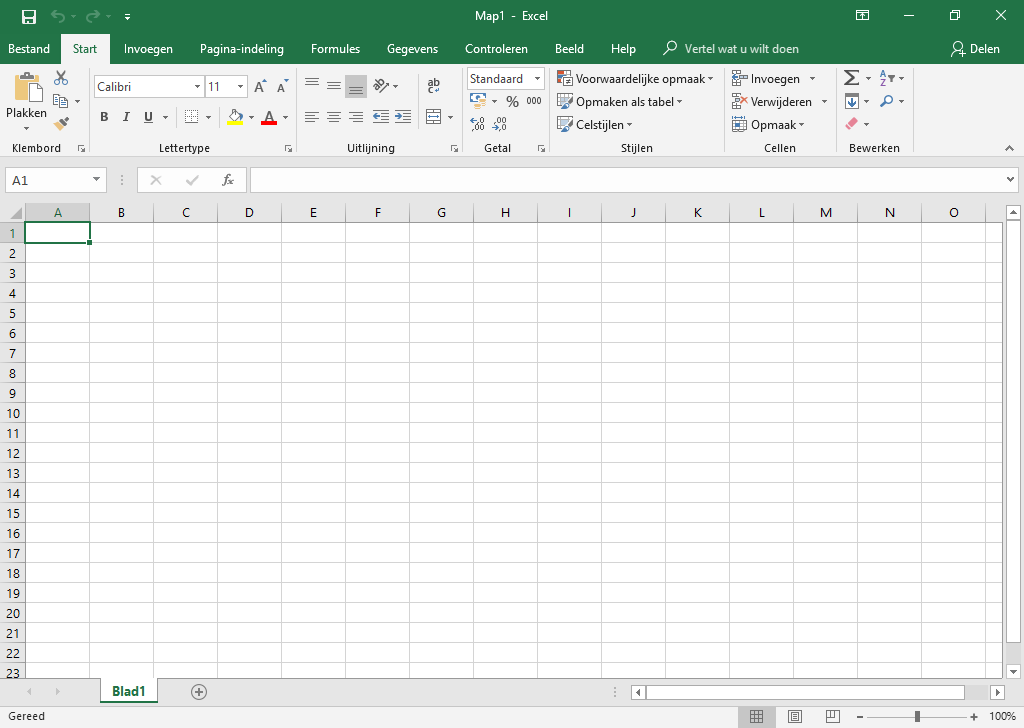The width and height of the screenshot is (1024, 728).
Task: Switch to the Invoegen tab
Action: pyautogui.click(x=148, y=49)
